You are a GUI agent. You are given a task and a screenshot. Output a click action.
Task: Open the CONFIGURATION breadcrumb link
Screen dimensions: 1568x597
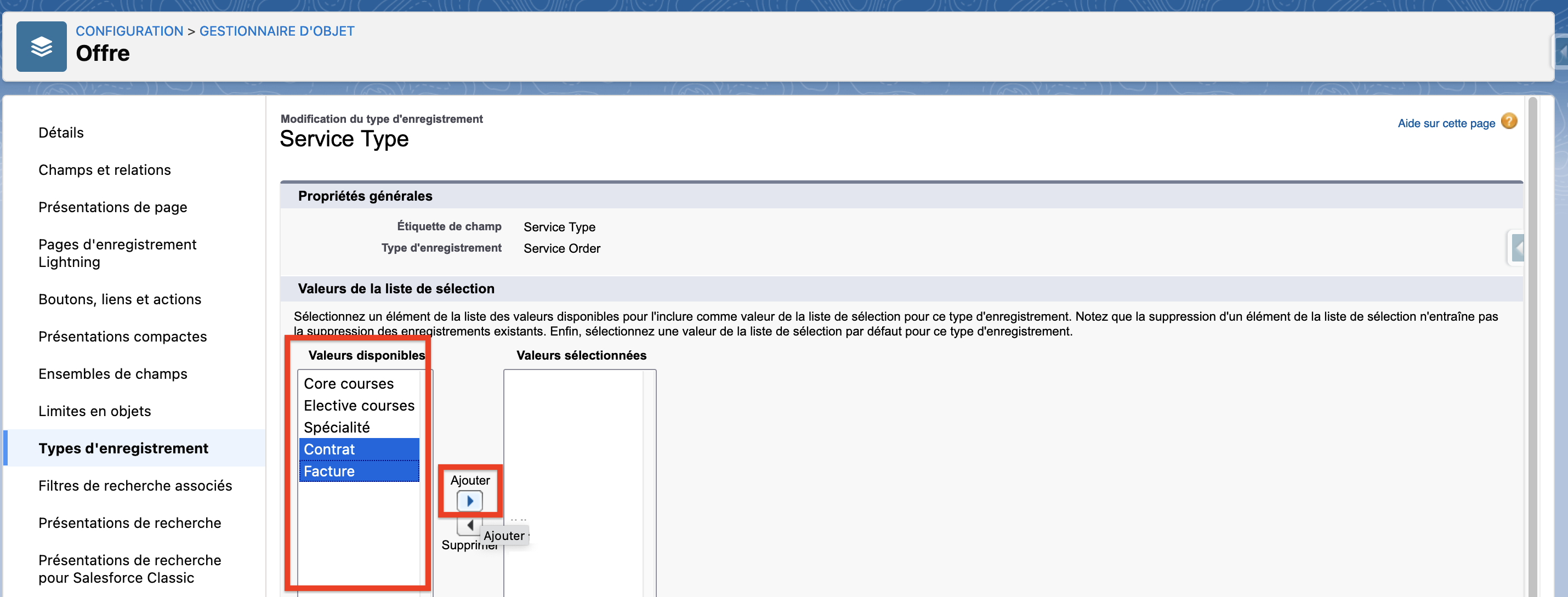click(129, 31)
